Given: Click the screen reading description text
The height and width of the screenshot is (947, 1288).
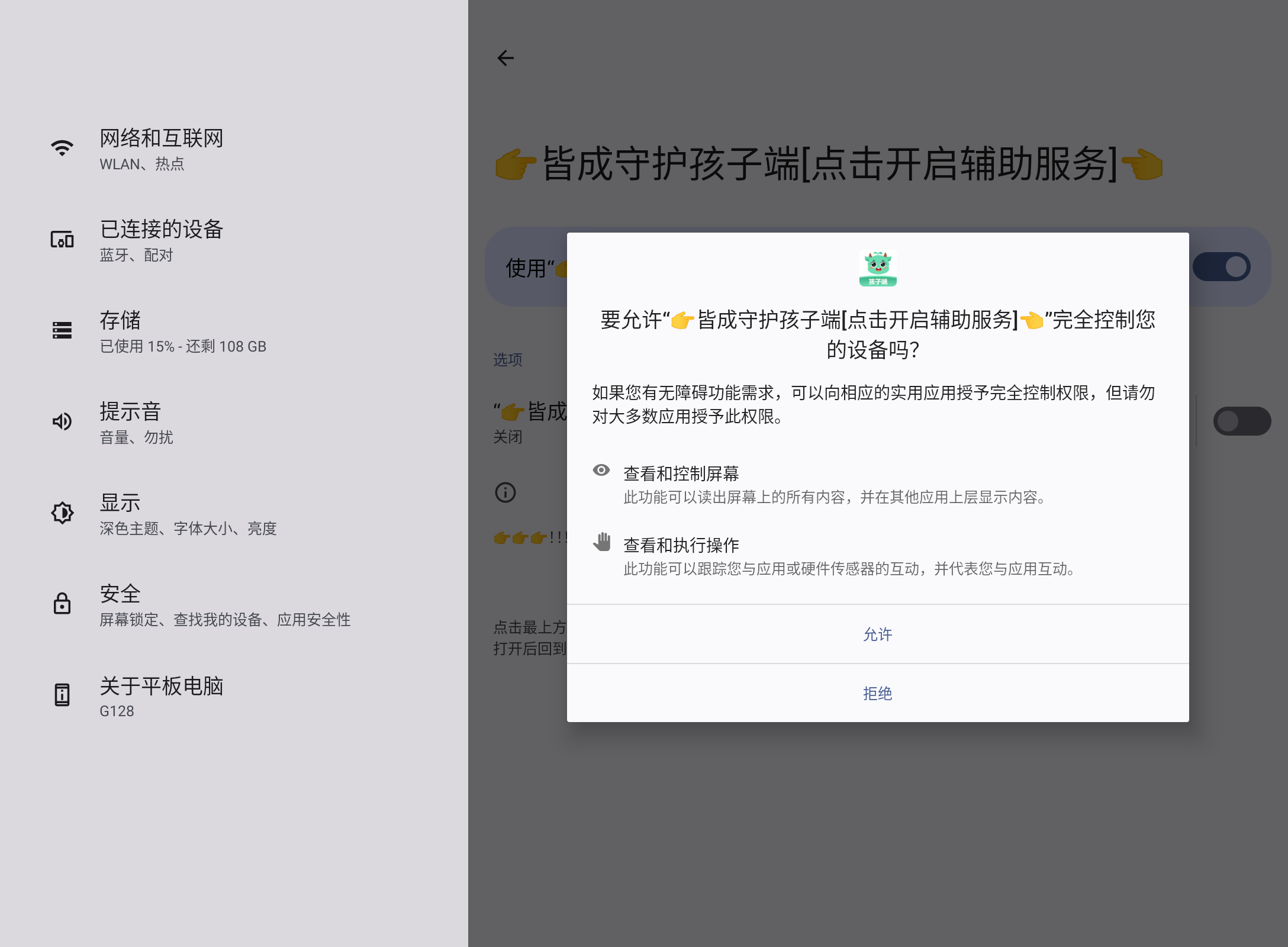Looking at the screenshot, I should (837, 497).
